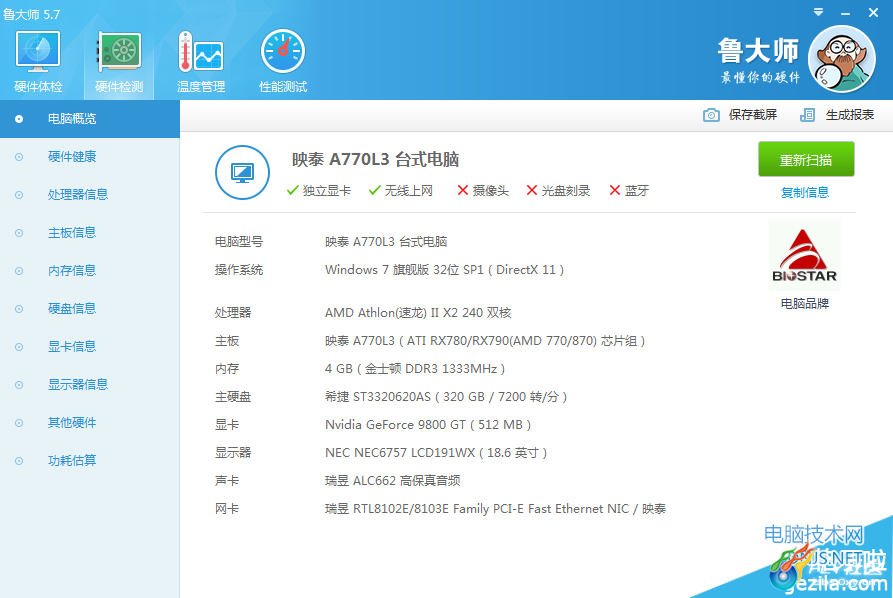Click the Lu Dashi mascot avatar
Screen dimensions: 893x598
[842, 59]
